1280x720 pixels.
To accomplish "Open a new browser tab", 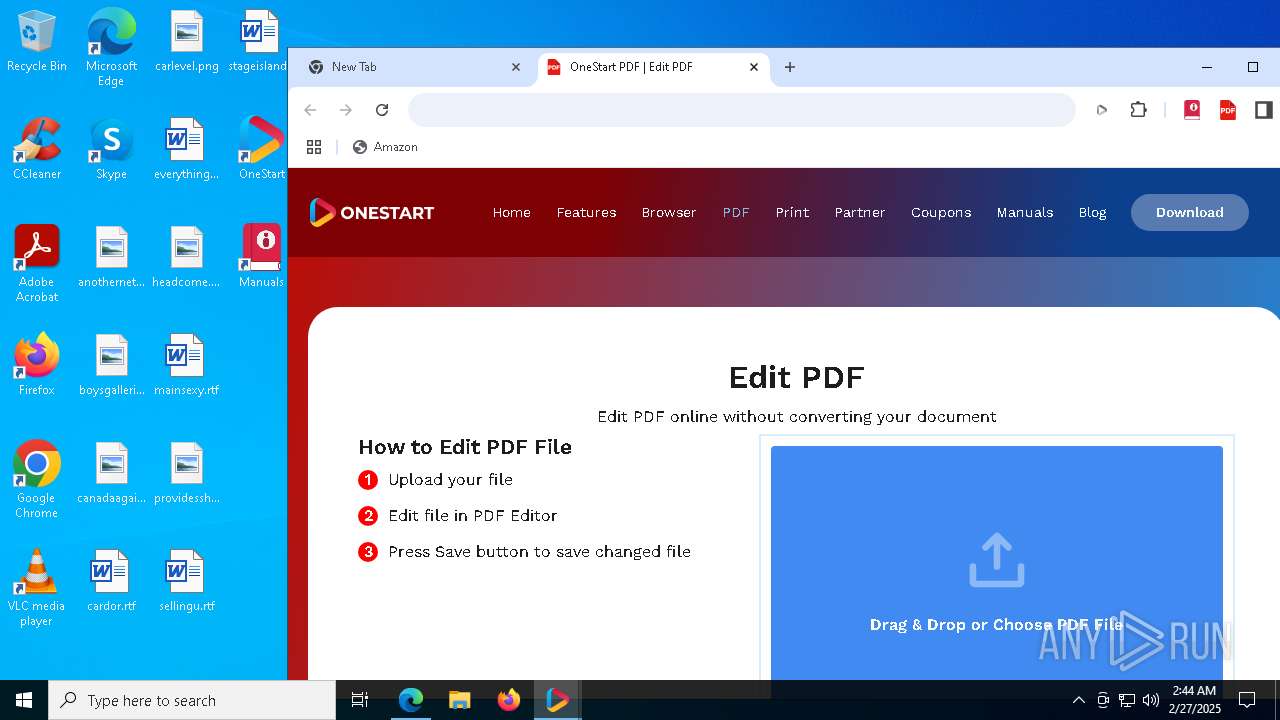I will click(790, 67).
